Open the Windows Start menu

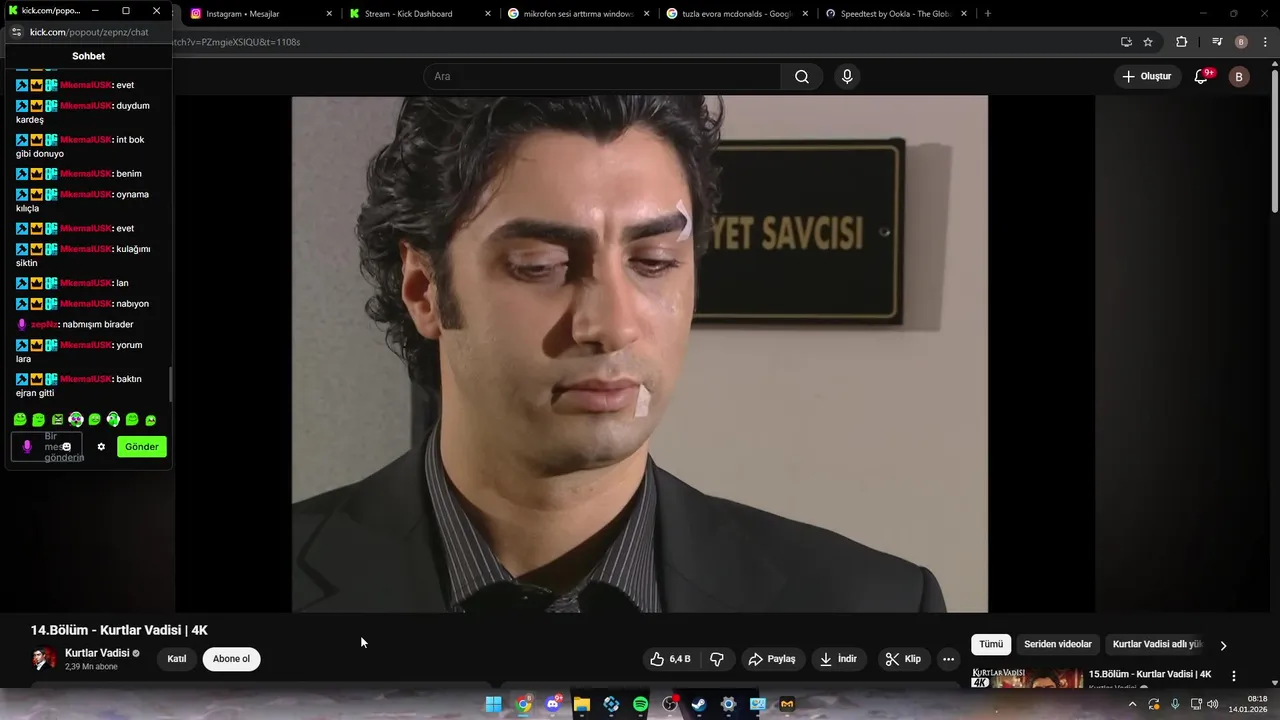coord(494,705)
